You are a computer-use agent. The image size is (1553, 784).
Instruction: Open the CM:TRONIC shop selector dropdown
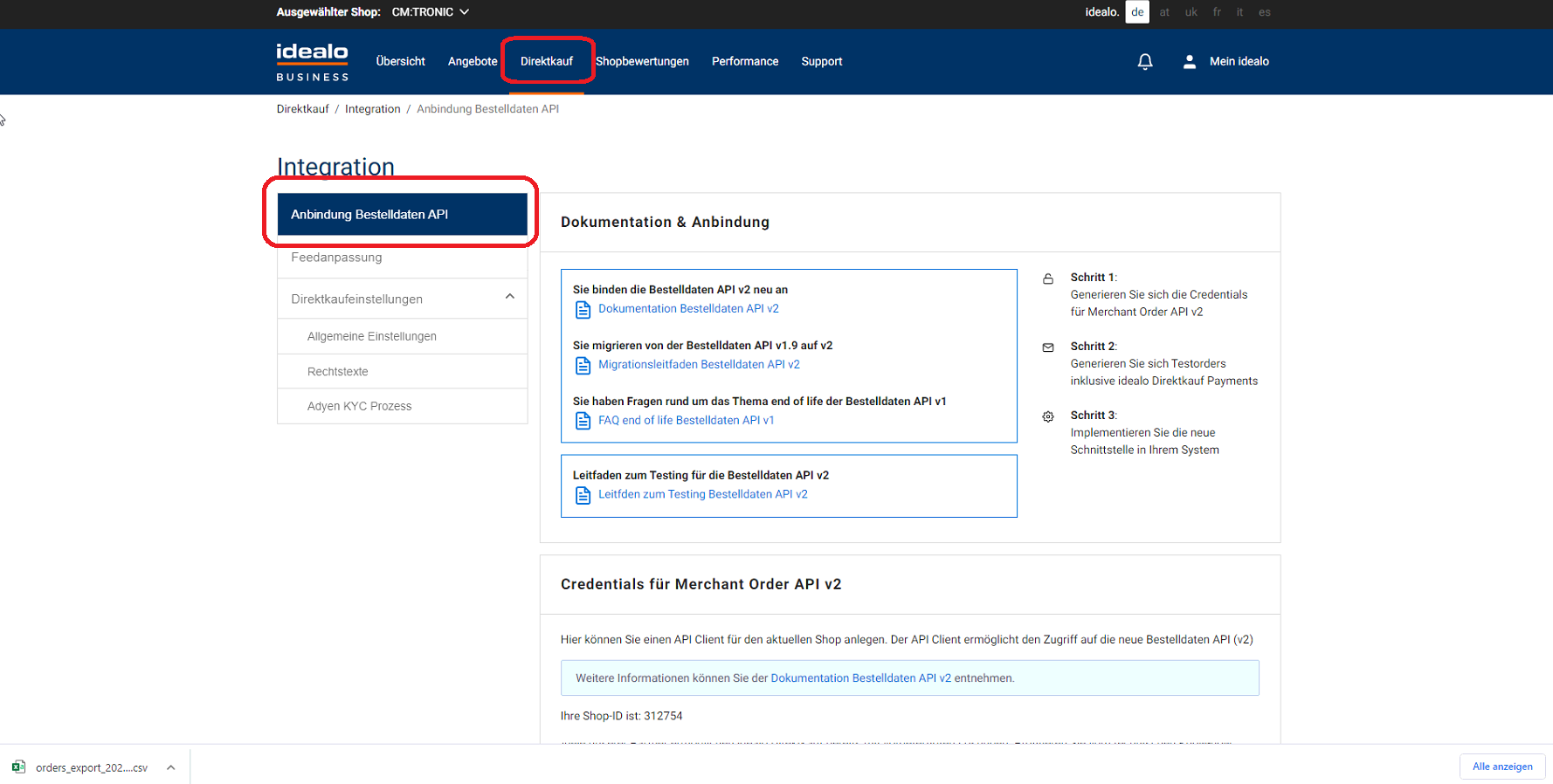pyautogui.click(x=430, y=12)
